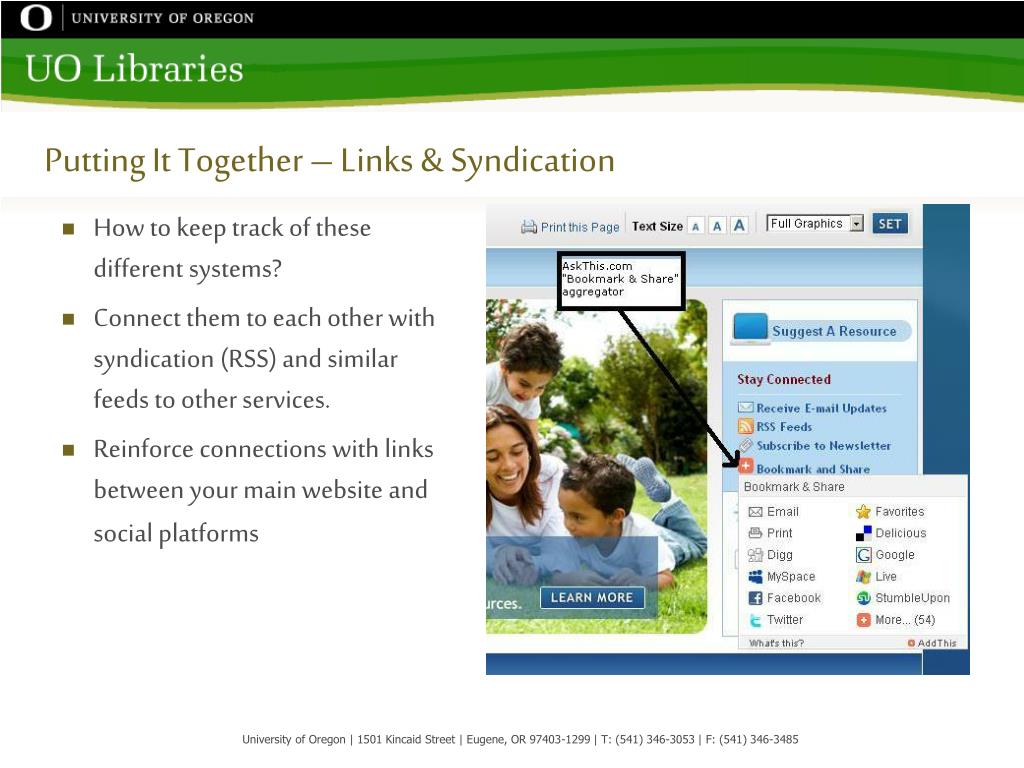Choose Email in Bookmark & Share menu
Image resolution: width=1024 pixels, height=768 pixels.
[x=782, y=512]
